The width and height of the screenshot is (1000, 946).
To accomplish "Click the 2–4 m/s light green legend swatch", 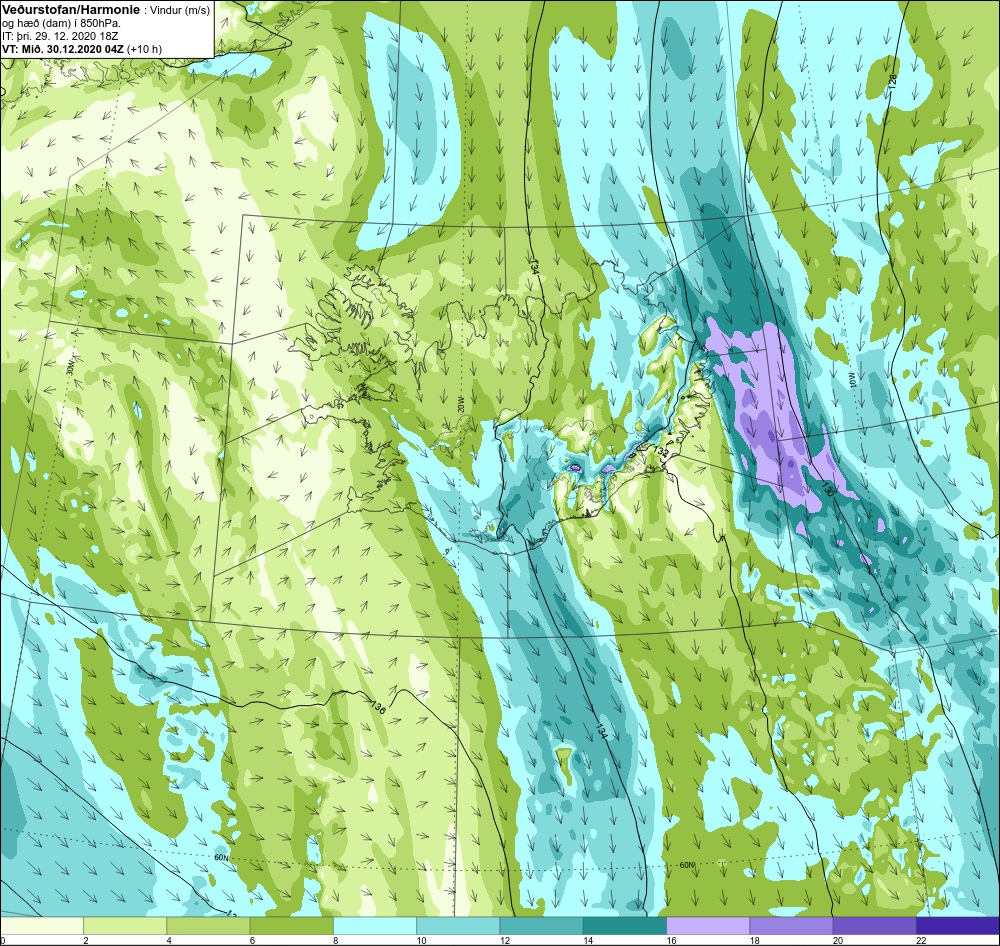I will [x=125, y=924].
